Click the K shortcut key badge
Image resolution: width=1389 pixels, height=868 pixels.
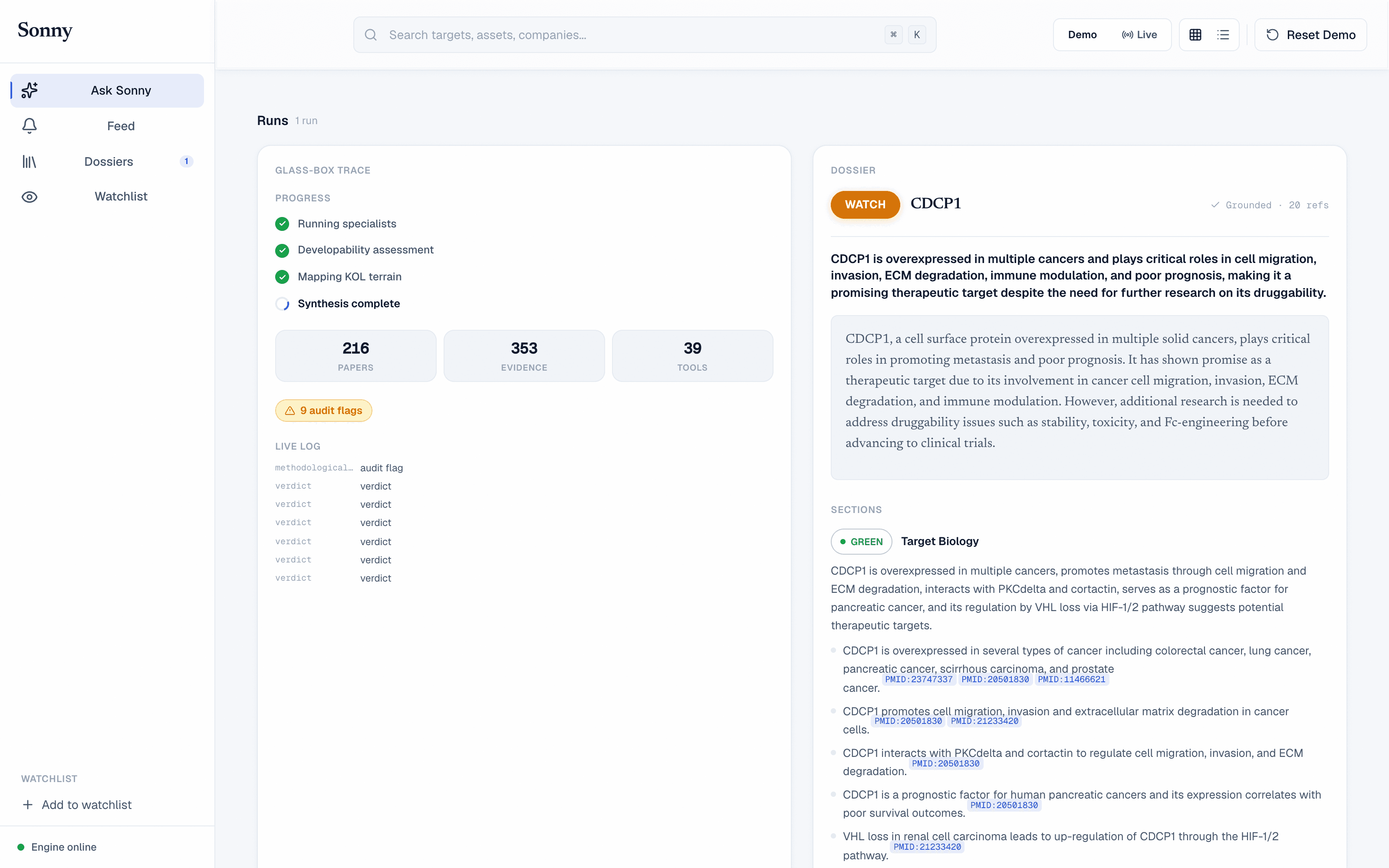pyautogui.click(x=917, y=35)
